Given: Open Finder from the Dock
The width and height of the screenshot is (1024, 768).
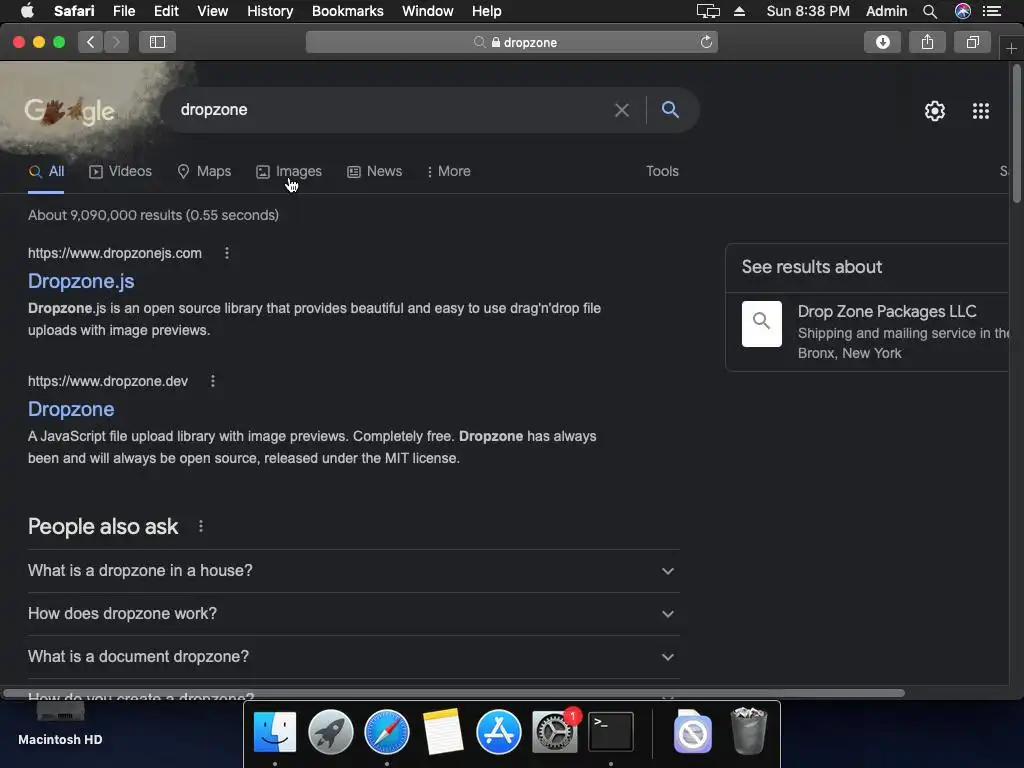Looking at the screenshot, I should (x=274, y=732).
